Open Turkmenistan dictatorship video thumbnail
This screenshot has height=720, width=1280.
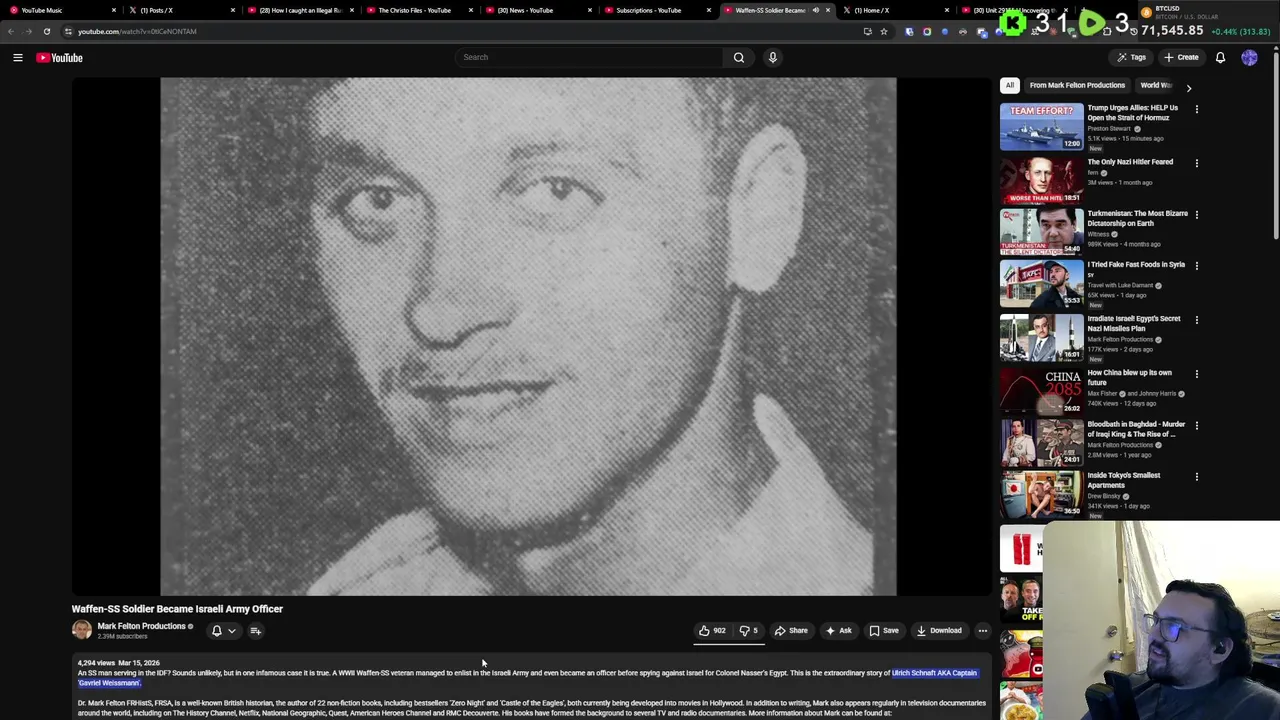tap(1041, 231)
